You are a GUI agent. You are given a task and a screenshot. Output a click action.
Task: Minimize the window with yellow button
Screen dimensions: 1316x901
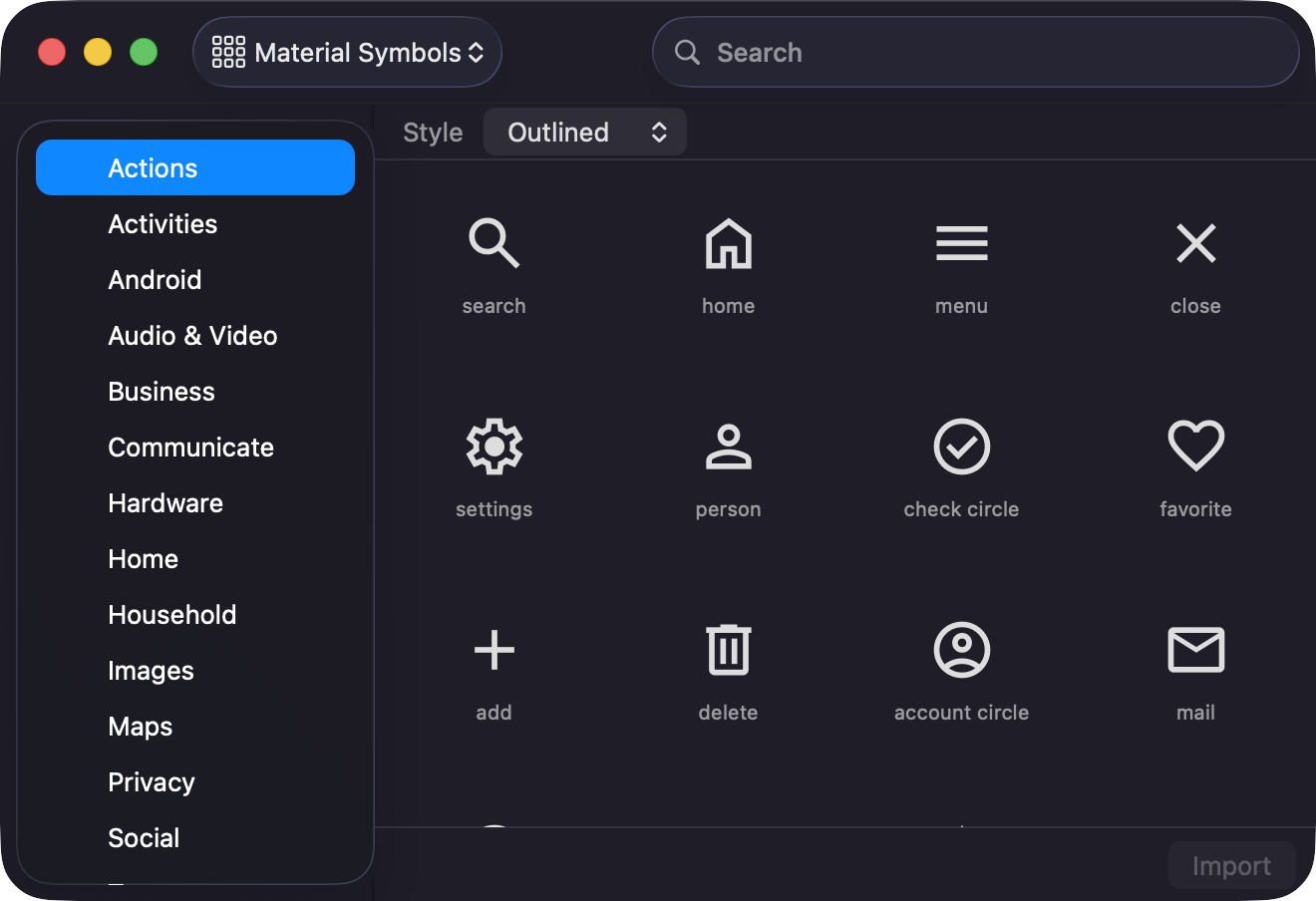(x=98, y=52)
